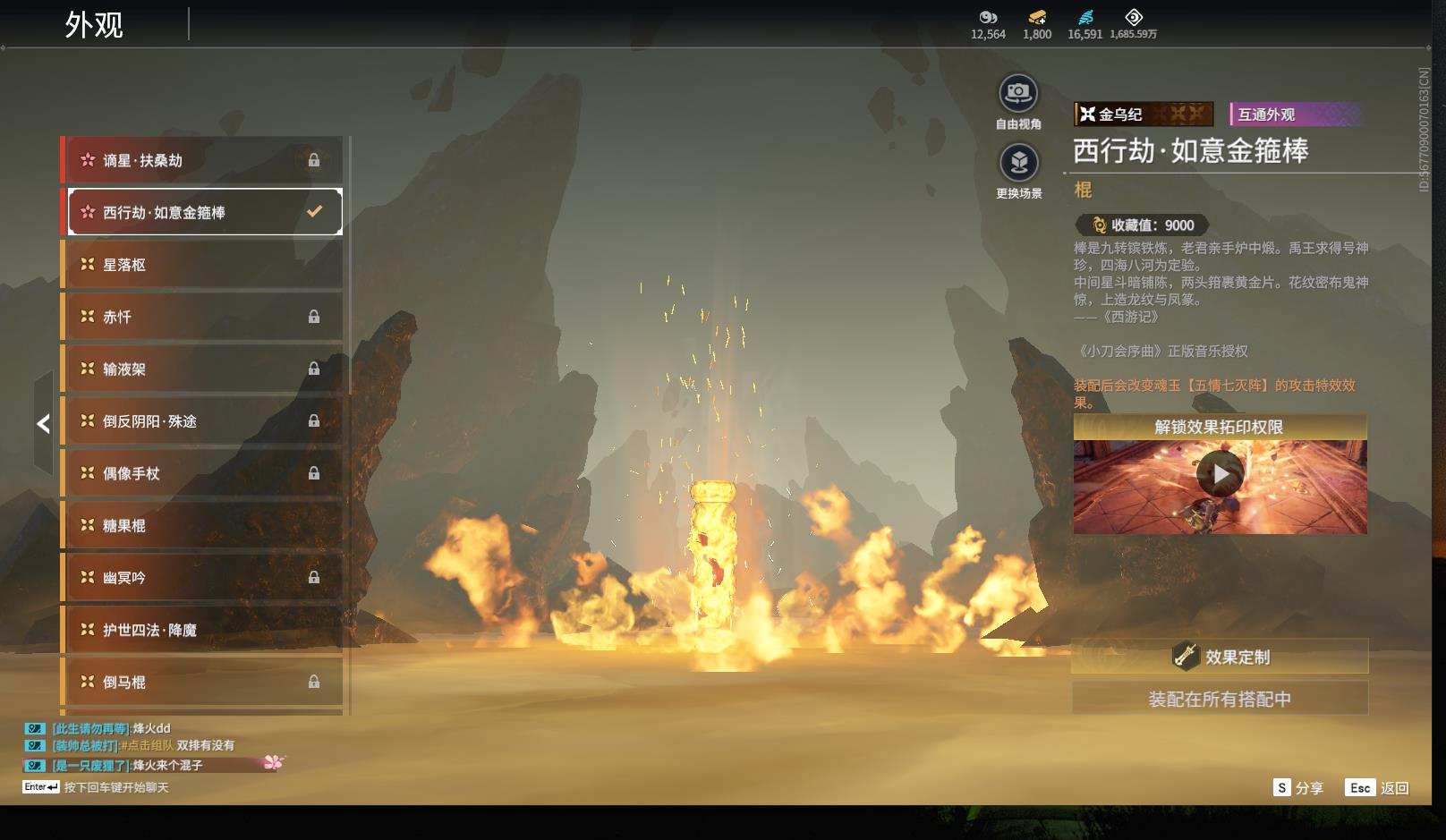Click the crossed icon beside 糖果棍

click(88, 525)
